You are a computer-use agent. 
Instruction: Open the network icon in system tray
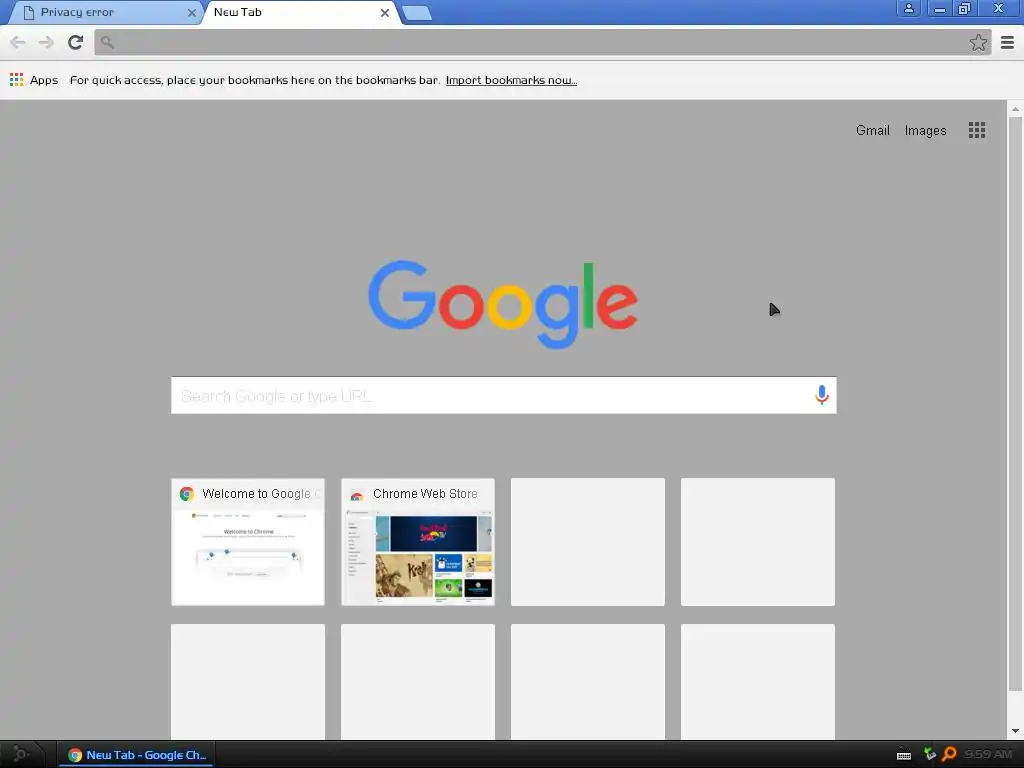[929, 754]
